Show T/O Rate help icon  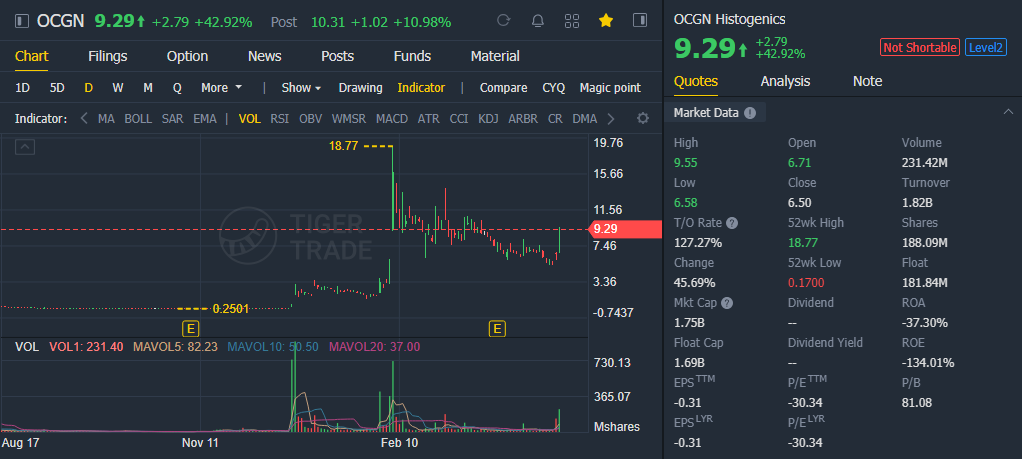coord(732,223)
